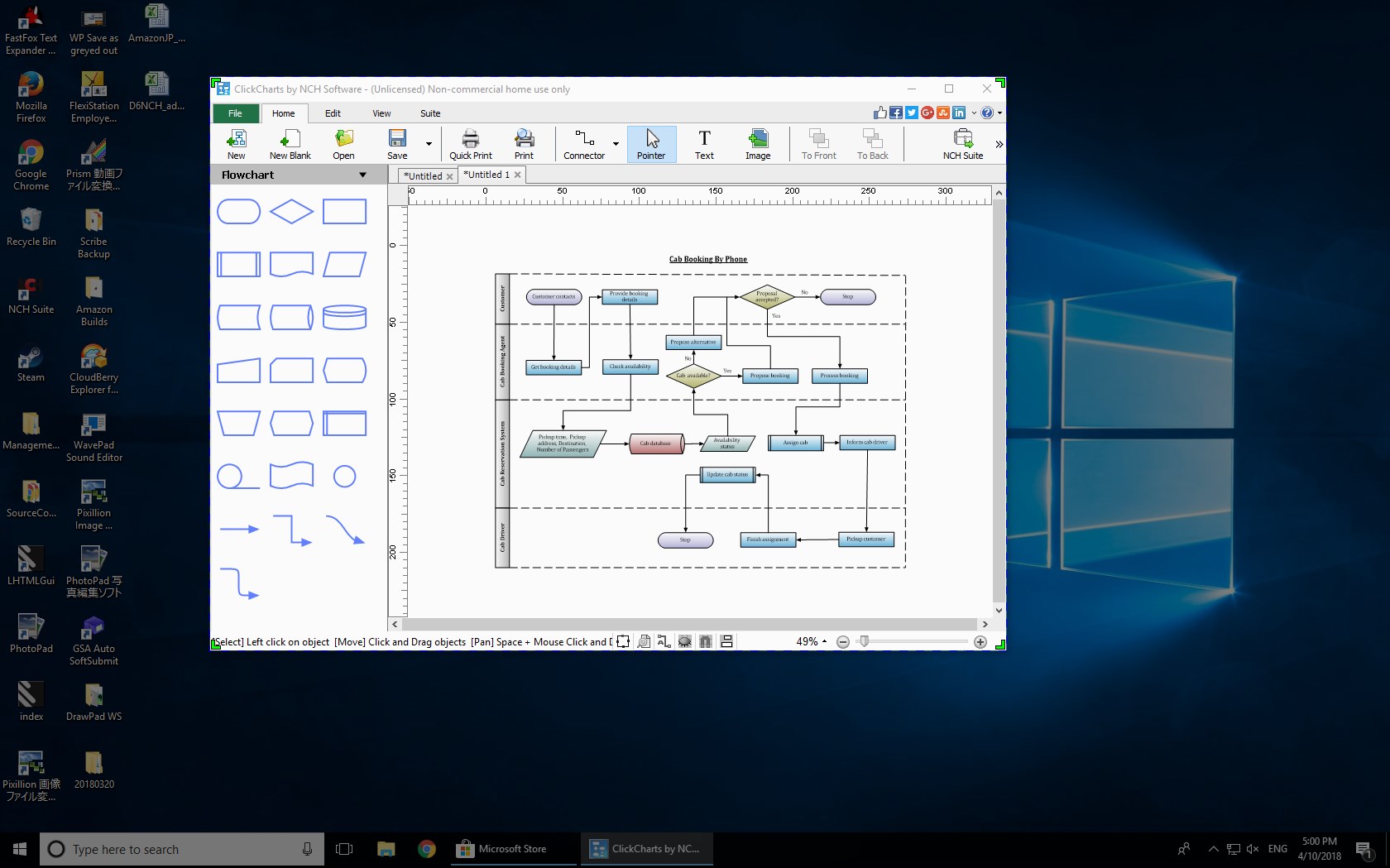
Task: Bring selected object To Front
Action: (x=817, y=144)
